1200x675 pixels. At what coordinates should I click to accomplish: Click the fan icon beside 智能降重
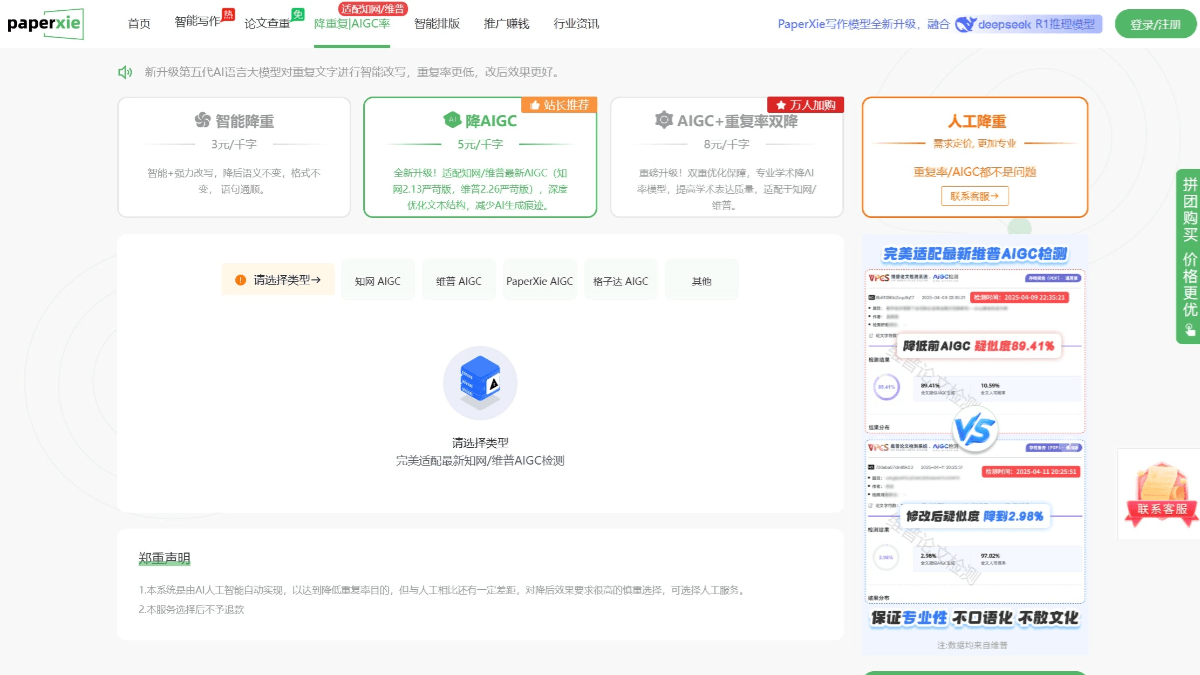202,121
